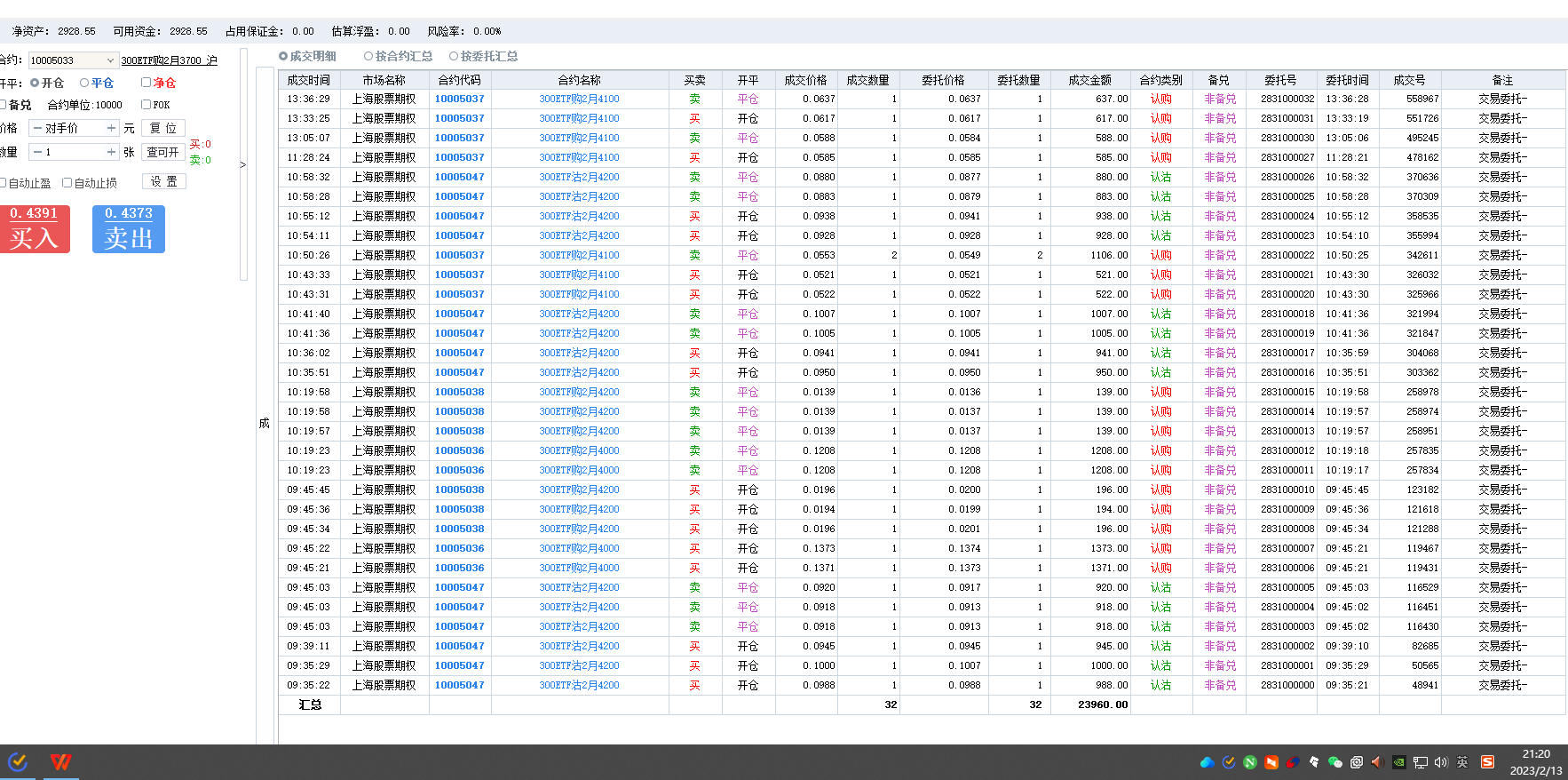Image resolution: width=1568 pixels, height=780 pixels.
Task: Tick the 净仓 checkbox
Action: 147,83
